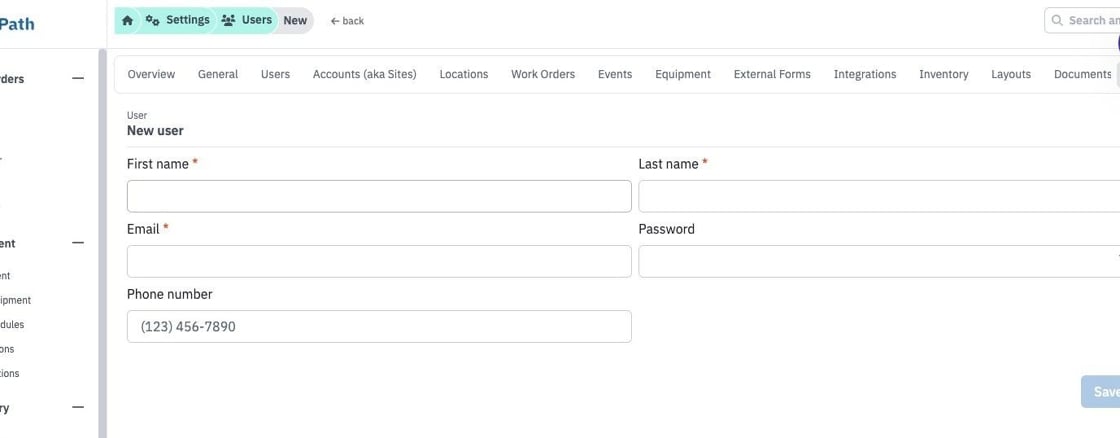Open Accounts (aka Sites) tab
The image size is (1120, 438).
[364, 74]
